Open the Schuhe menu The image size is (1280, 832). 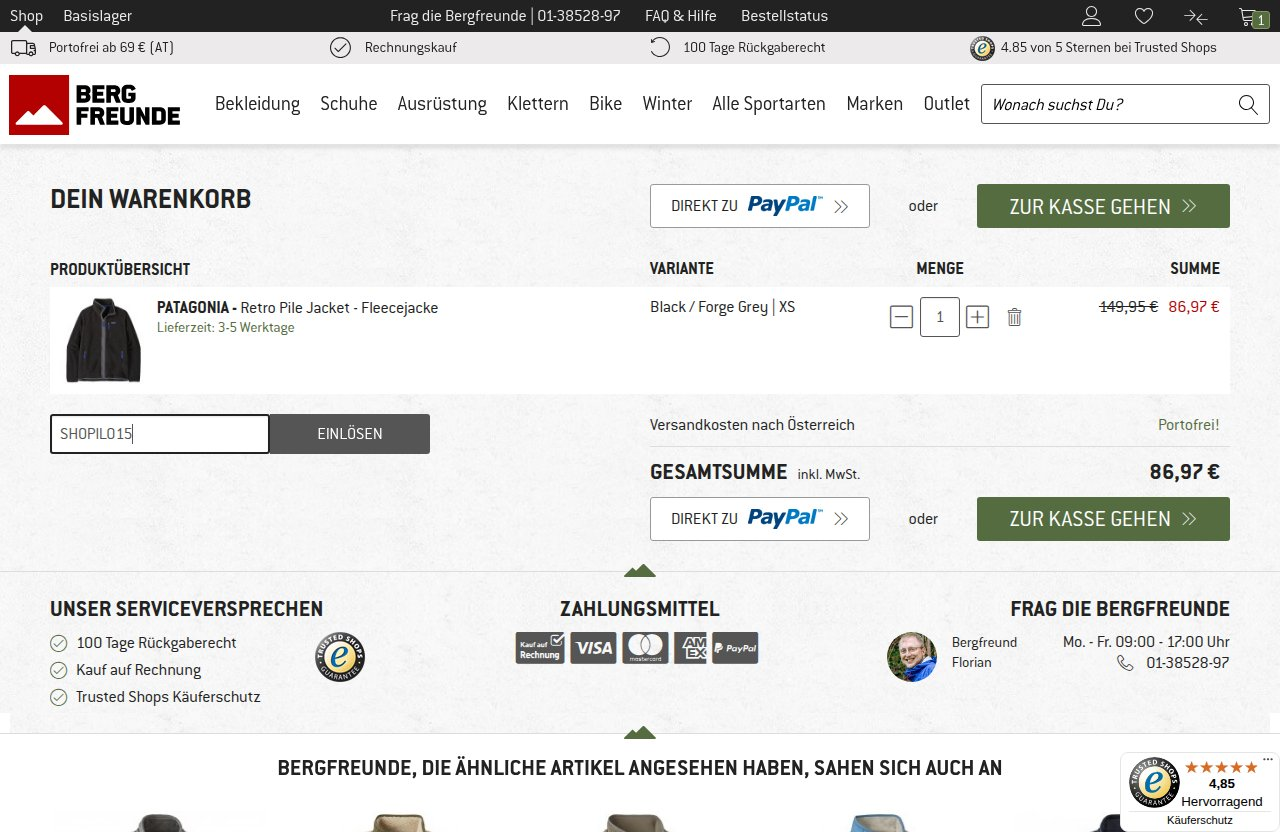349,104
